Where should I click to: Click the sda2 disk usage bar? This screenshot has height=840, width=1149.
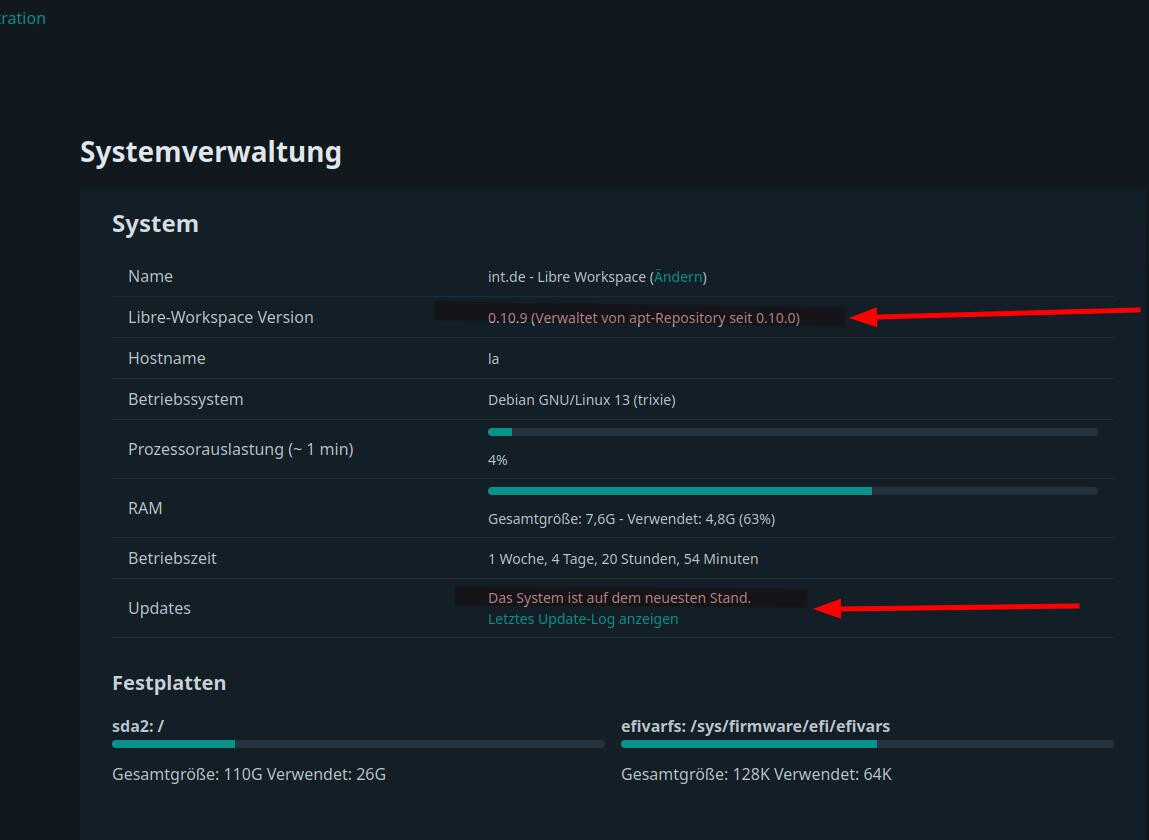point(358,744)
